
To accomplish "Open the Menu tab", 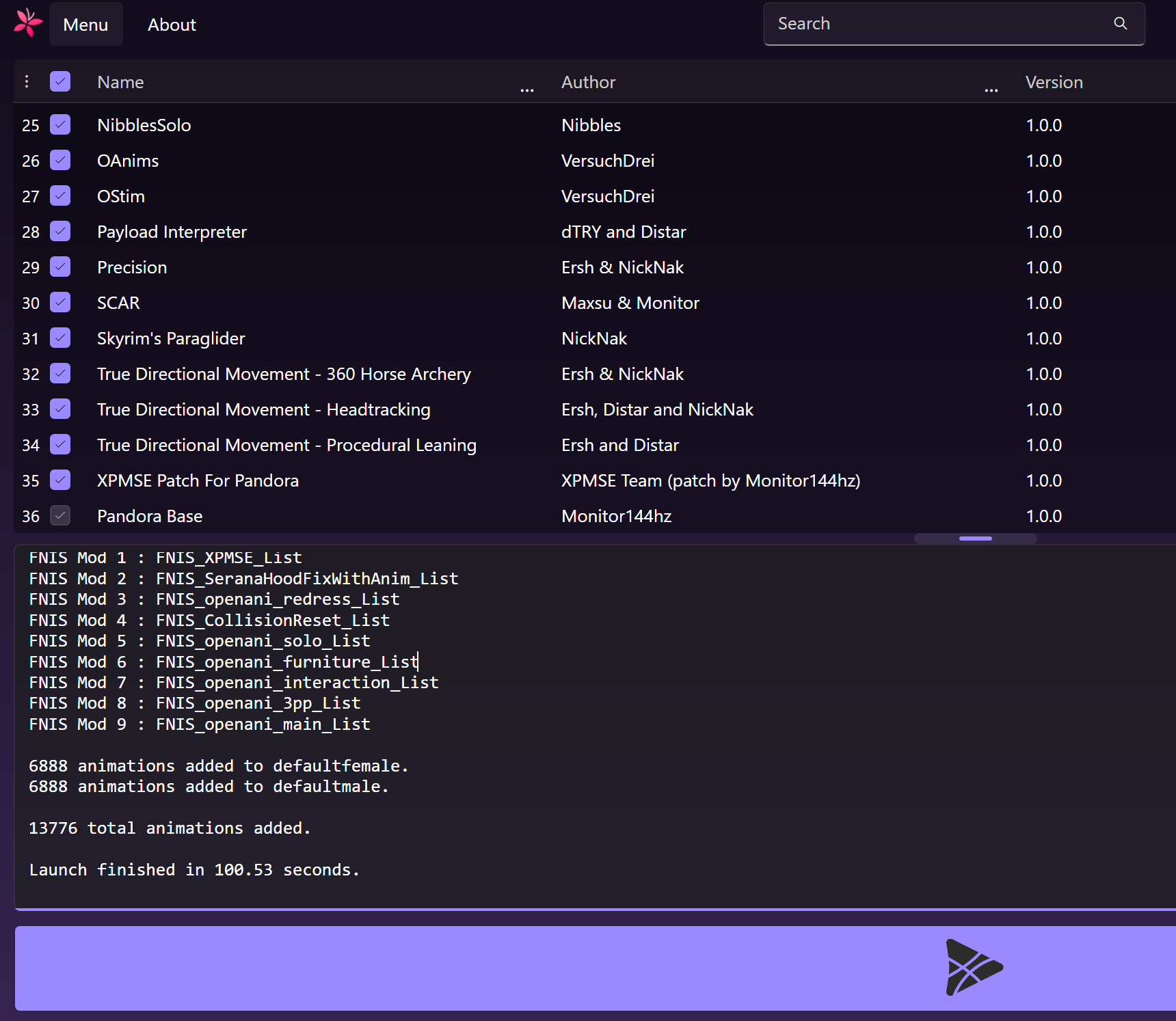I will [85, 25].
